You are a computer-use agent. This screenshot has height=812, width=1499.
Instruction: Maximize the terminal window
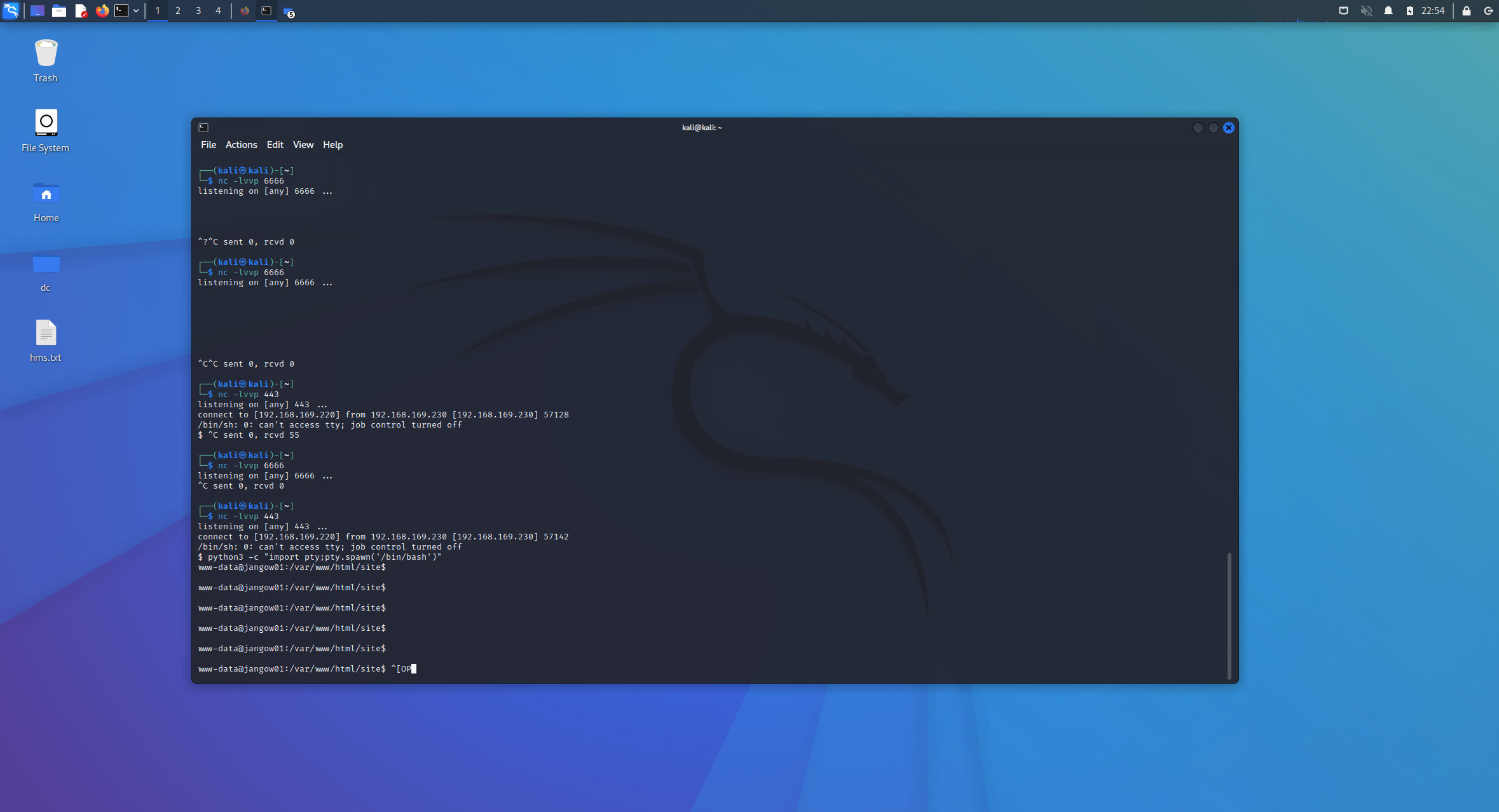(1214, 128)
